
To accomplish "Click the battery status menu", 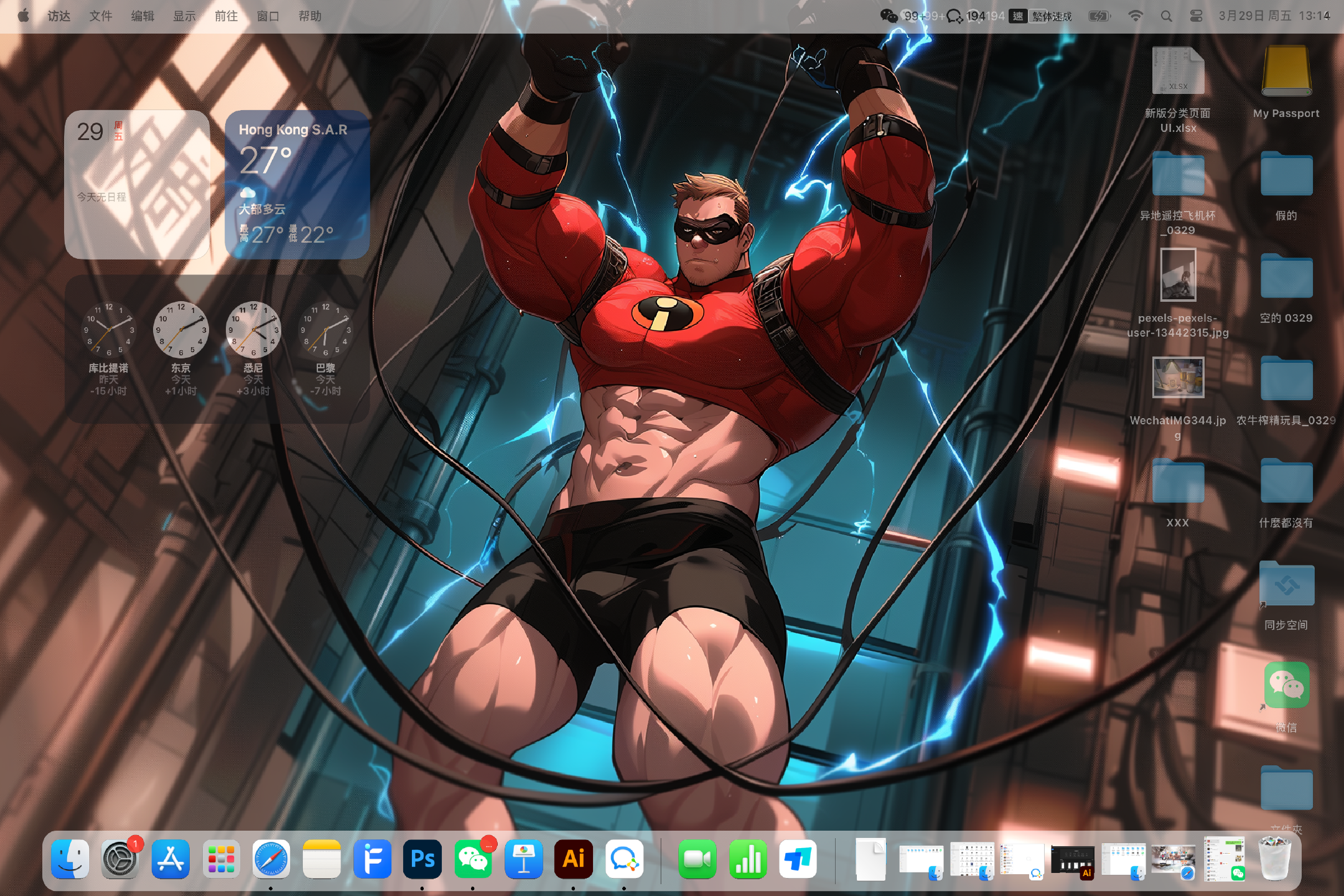I will point(1099,16).
